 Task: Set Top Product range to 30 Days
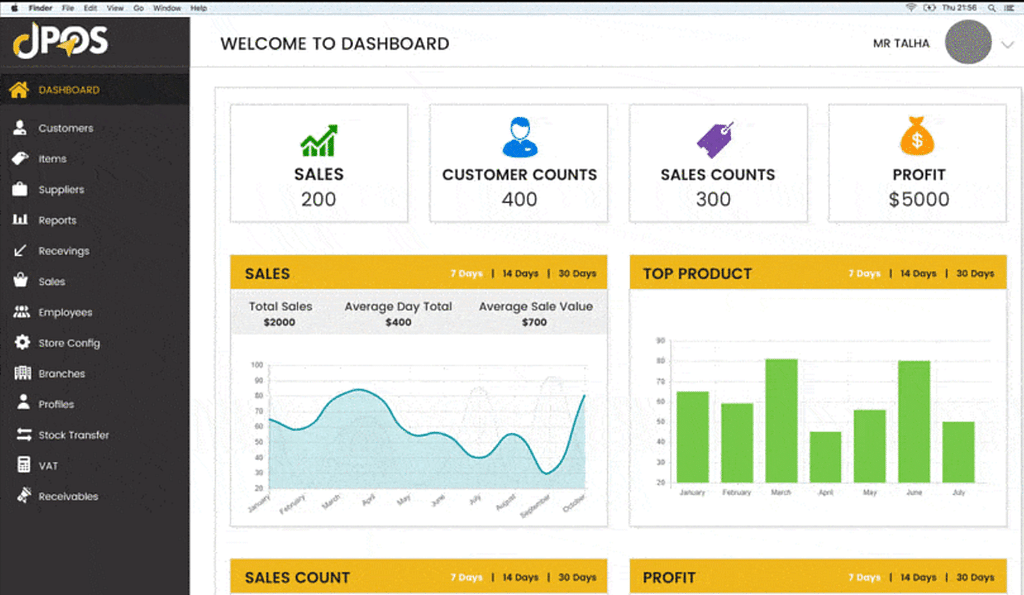(x=975, y=274)
